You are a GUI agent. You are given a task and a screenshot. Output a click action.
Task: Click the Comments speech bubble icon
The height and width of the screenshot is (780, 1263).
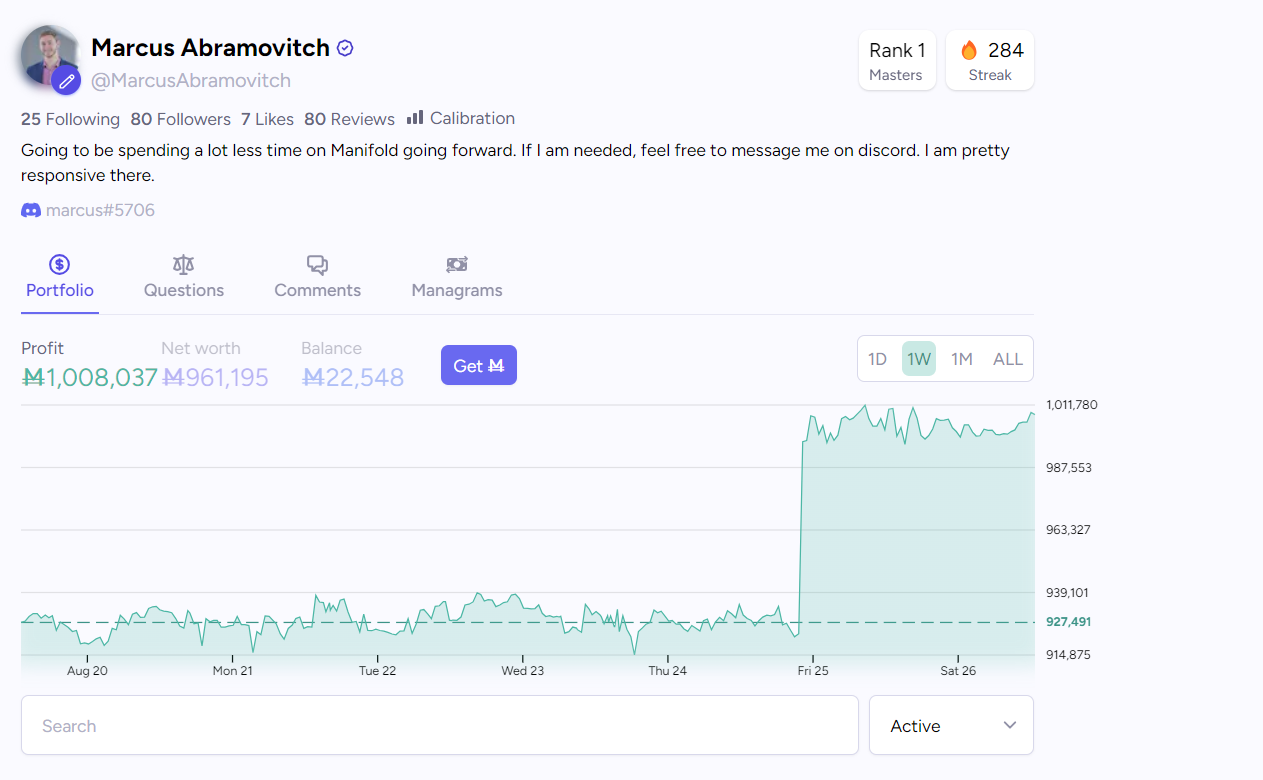pyautogui.click(x=317, y=264)
